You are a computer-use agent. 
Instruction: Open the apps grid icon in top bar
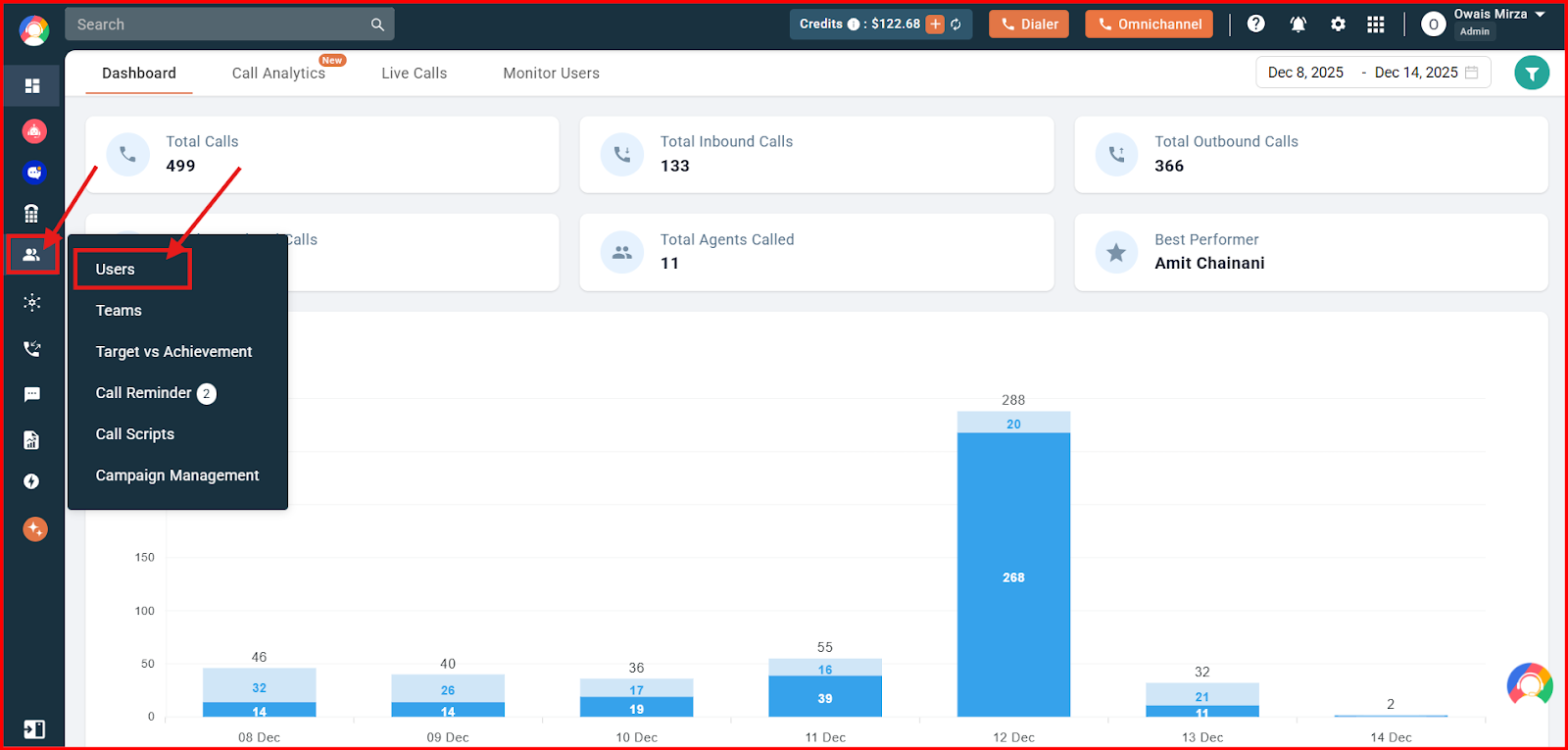pyautogui.click(x=1376, y=25)
